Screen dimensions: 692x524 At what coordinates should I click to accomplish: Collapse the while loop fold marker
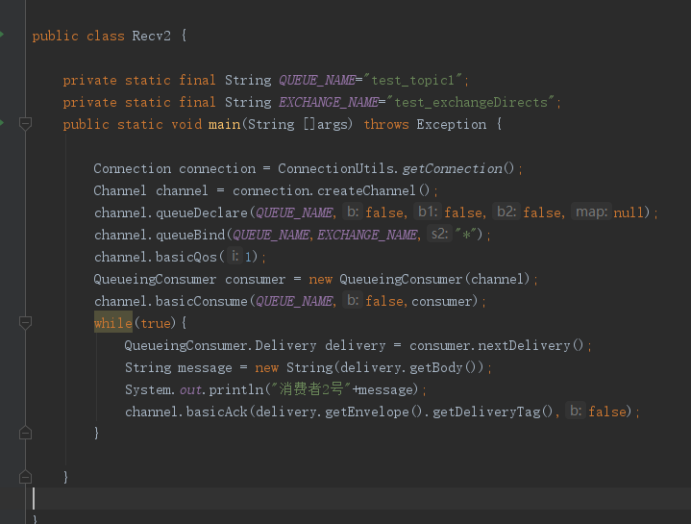point(25,323)
